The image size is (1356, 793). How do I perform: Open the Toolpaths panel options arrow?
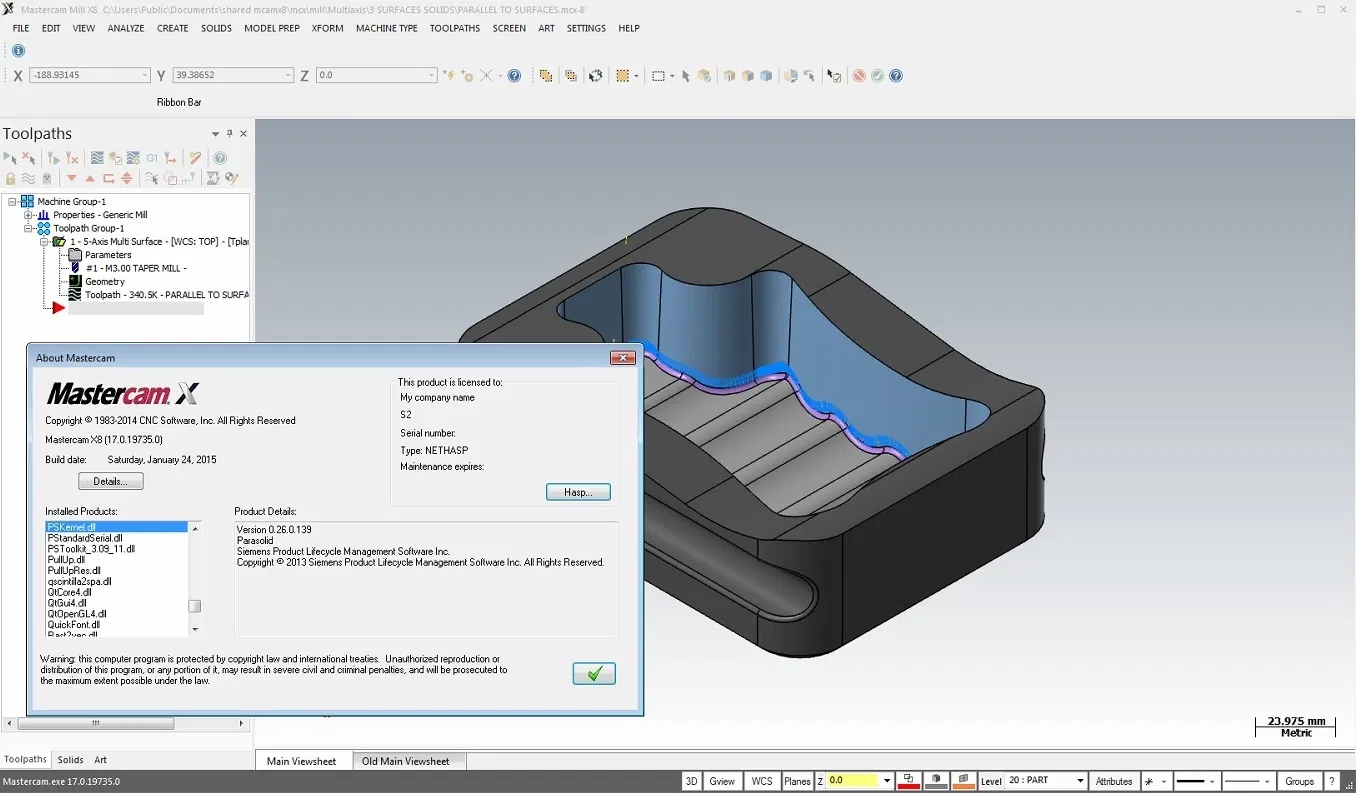215,134
